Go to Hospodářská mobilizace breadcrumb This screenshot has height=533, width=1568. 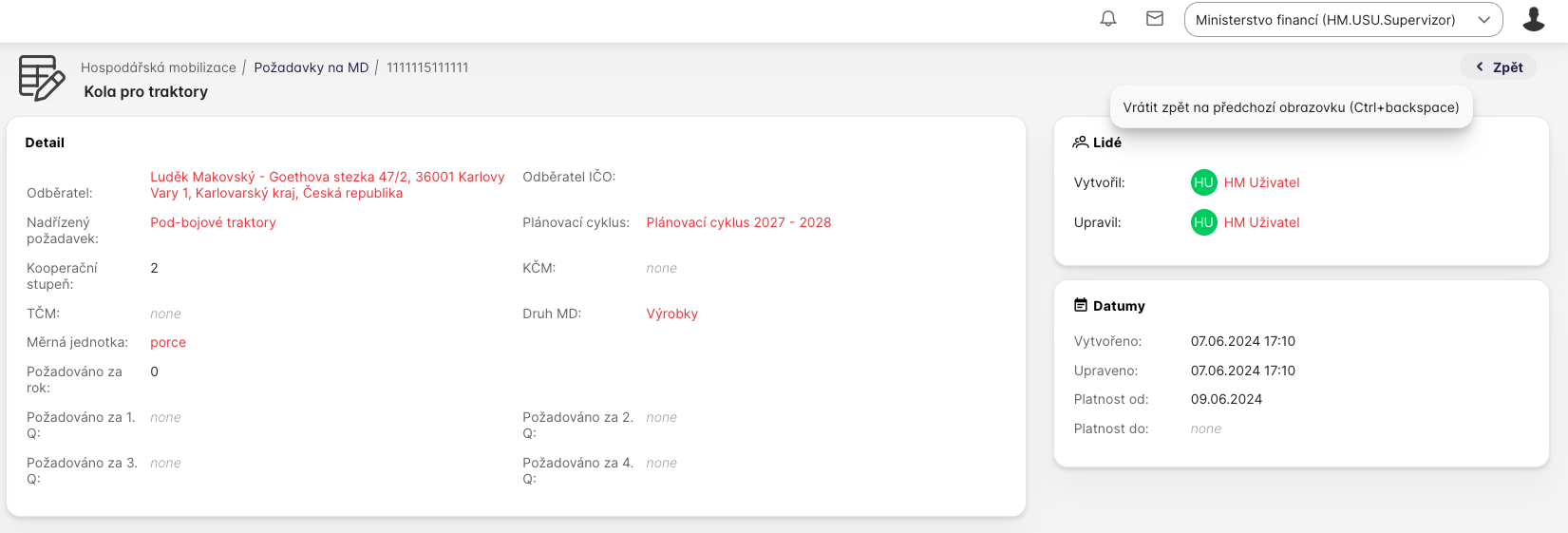[159, 67]
